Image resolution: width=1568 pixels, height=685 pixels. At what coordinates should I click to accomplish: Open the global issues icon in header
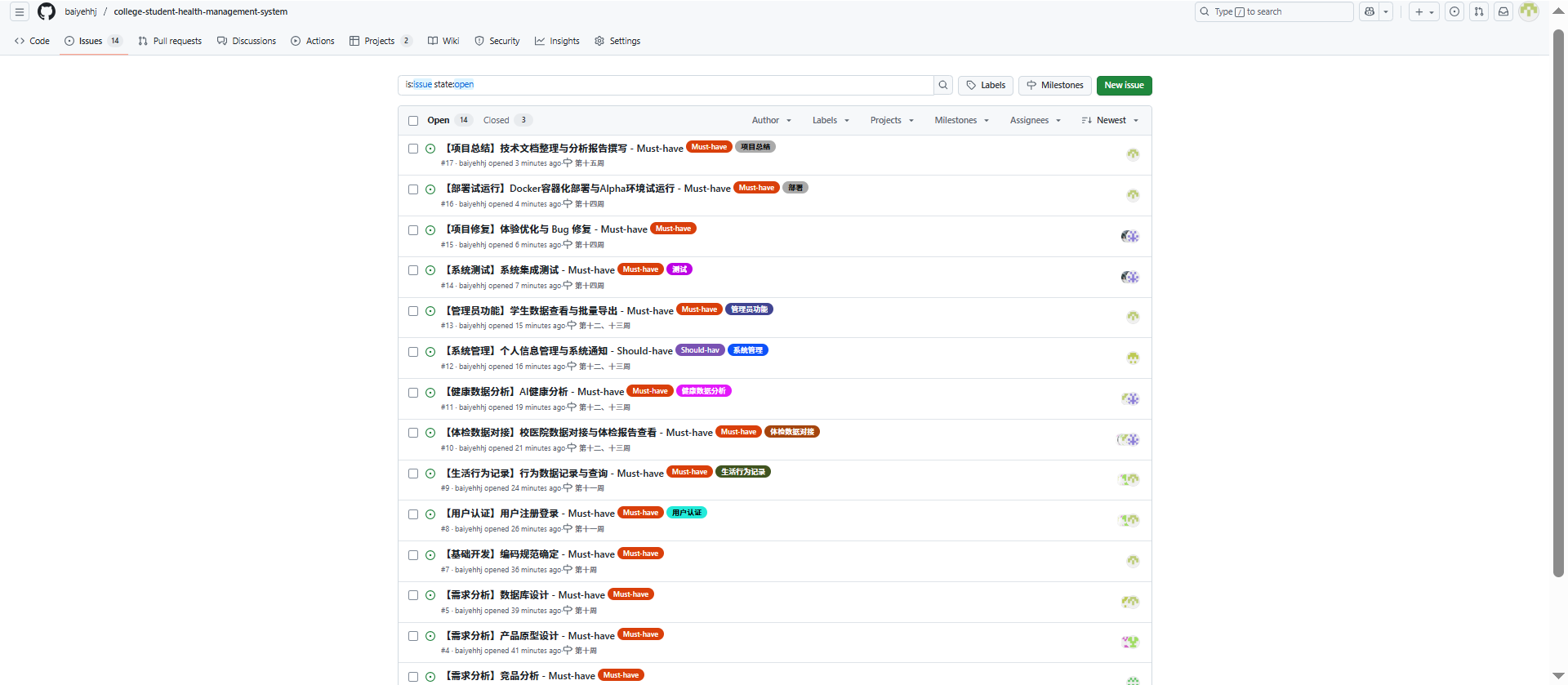point(1454,12)
